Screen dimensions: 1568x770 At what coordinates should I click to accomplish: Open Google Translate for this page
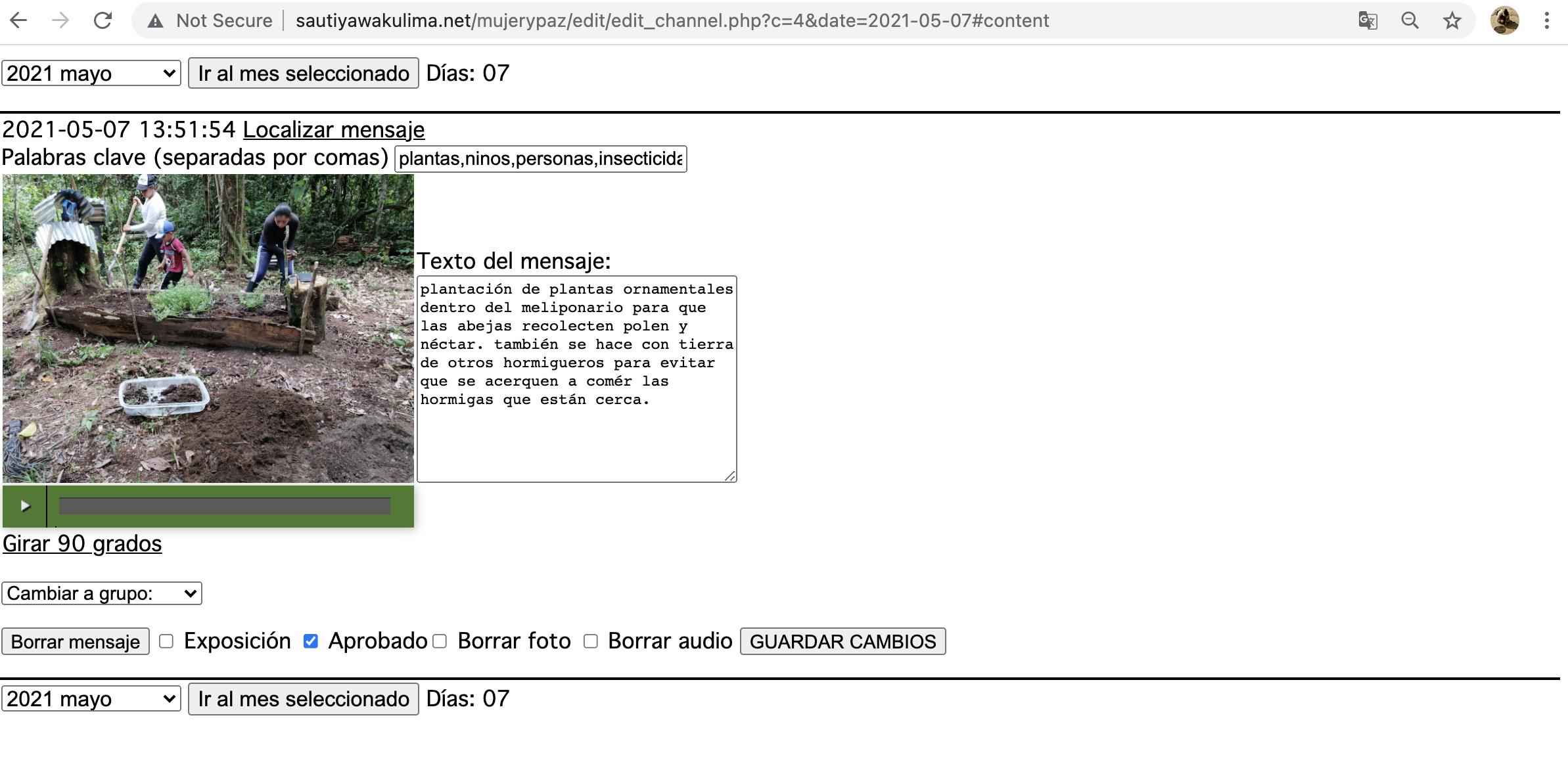[1368, 20]
